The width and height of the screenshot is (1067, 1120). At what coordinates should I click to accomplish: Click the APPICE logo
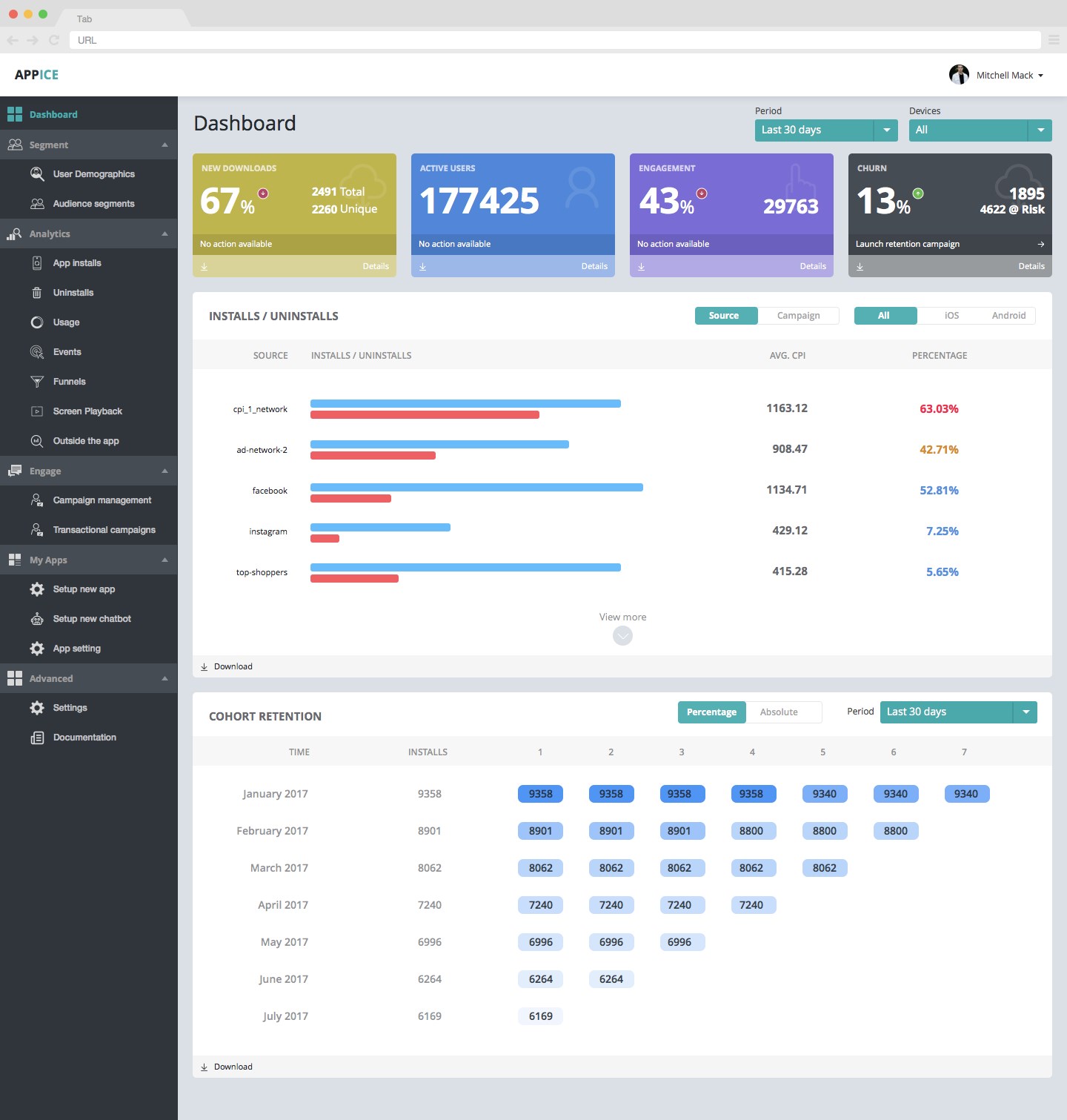pos(36,75)
